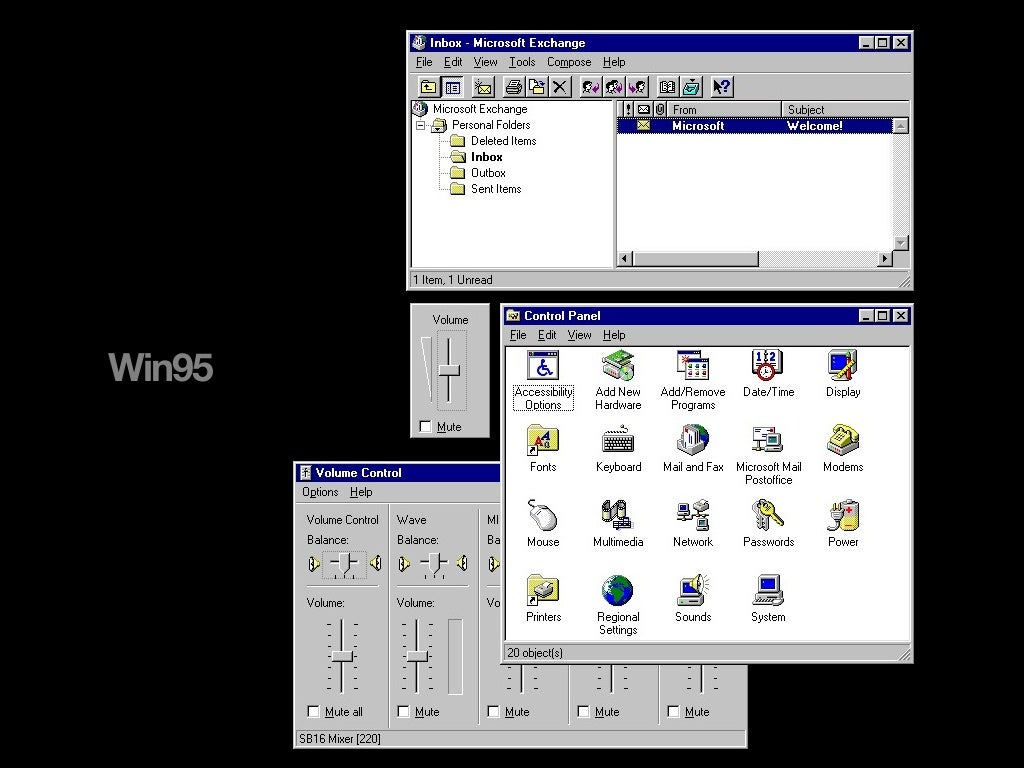Click the Print toolbar icon in Exchange
1024x768 pixels.
(x=514, y=87)
